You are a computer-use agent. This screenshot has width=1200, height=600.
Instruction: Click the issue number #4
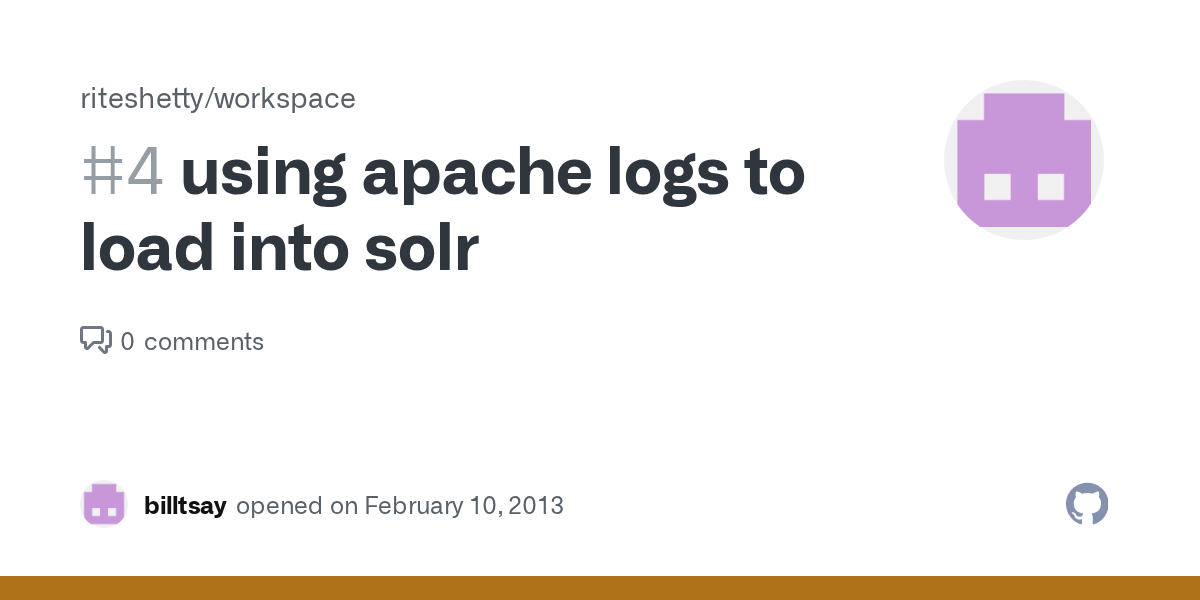(x=122, y=174)
